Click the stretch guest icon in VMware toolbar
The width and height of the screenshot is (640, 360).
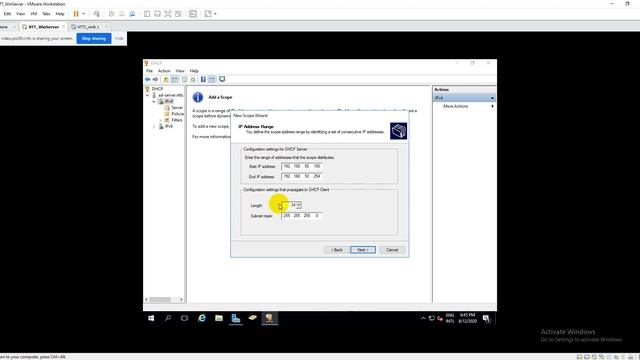(x=208, y=14)
